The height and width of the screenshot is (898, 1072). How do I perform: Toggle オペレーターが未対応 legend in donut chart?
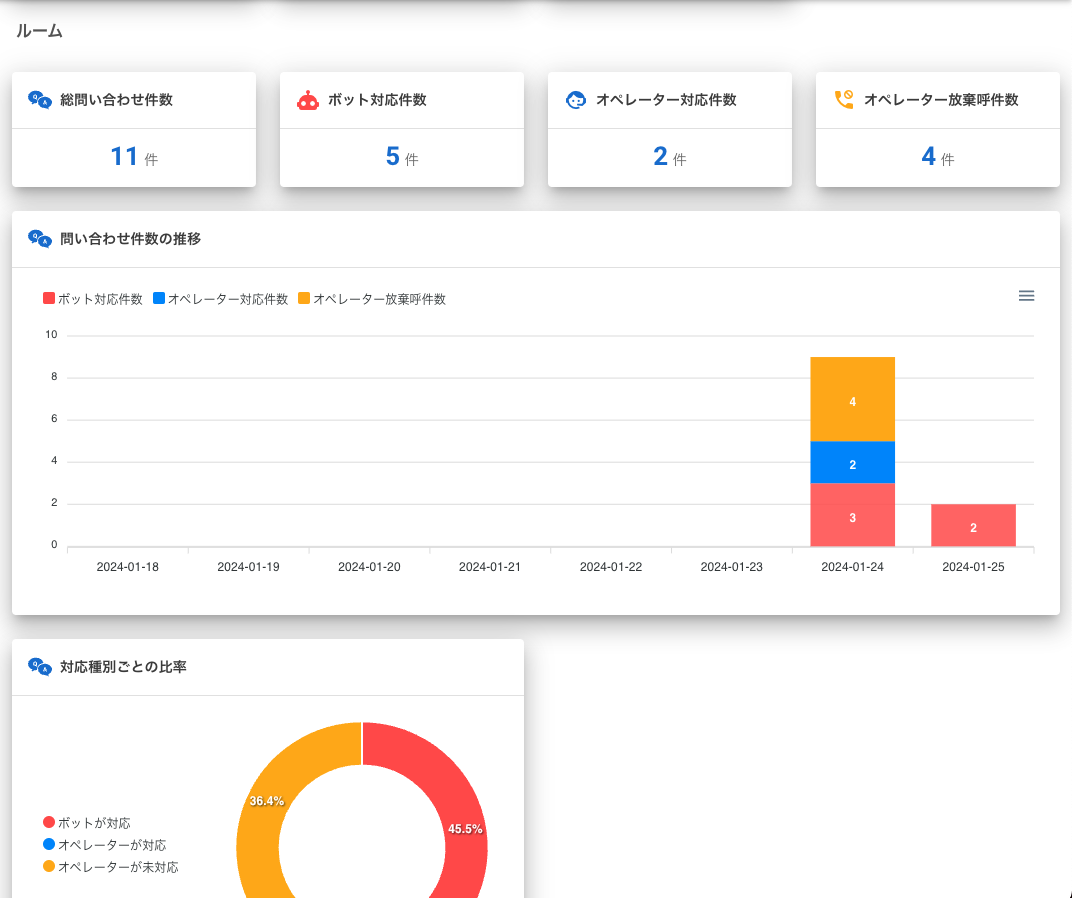tap(111, 867)
